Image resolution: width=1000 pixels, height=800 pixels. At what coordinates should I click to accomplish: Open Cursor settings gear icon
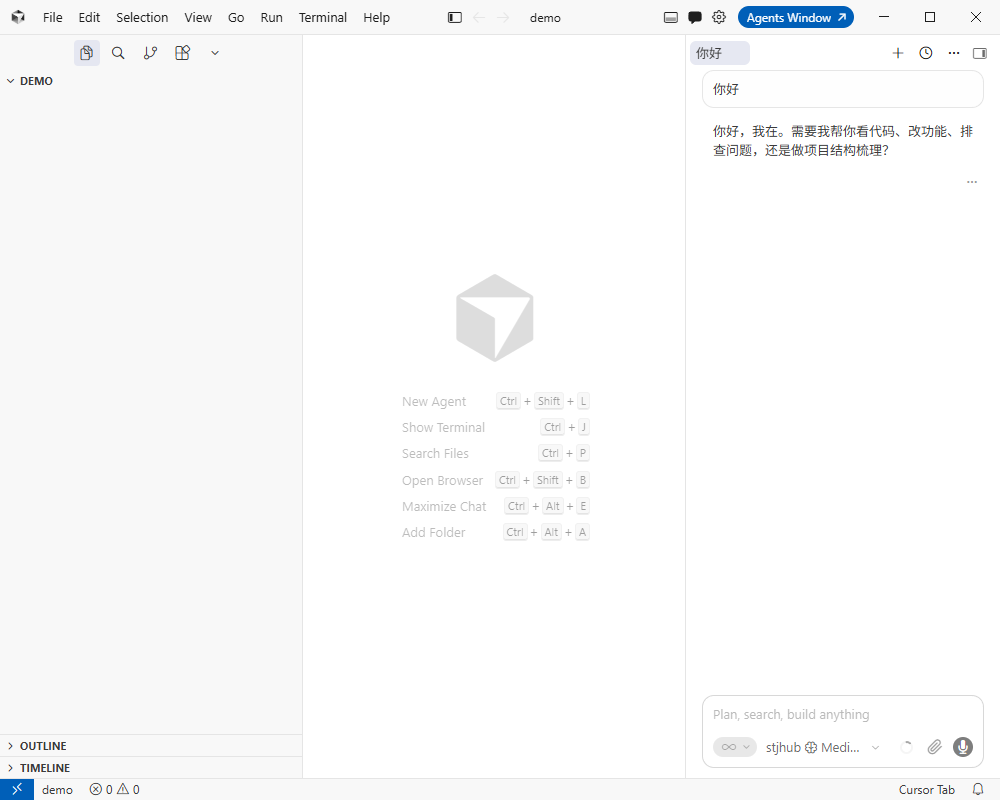[719, 17]
